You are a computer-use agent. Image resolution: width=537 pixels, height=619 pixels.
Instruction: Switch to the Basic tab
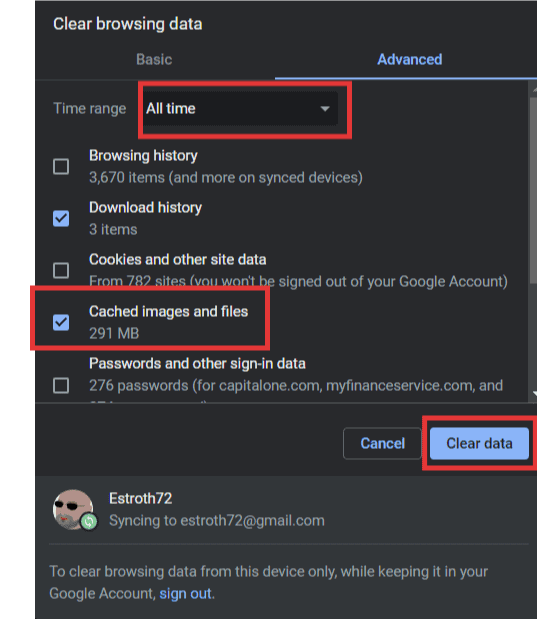pos(154,59)
